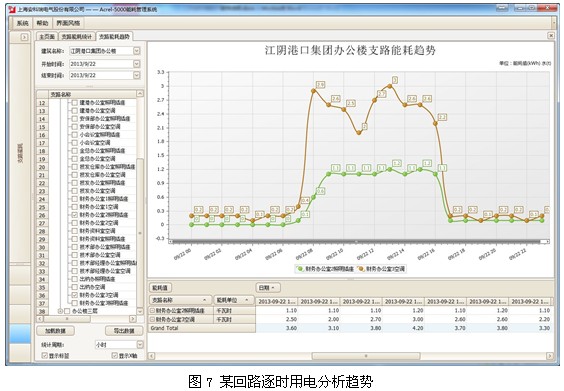Click the orange legend marker for 财务办公室2空调
The width and height of the screenshot is (564, 391).
click(361, 269)
